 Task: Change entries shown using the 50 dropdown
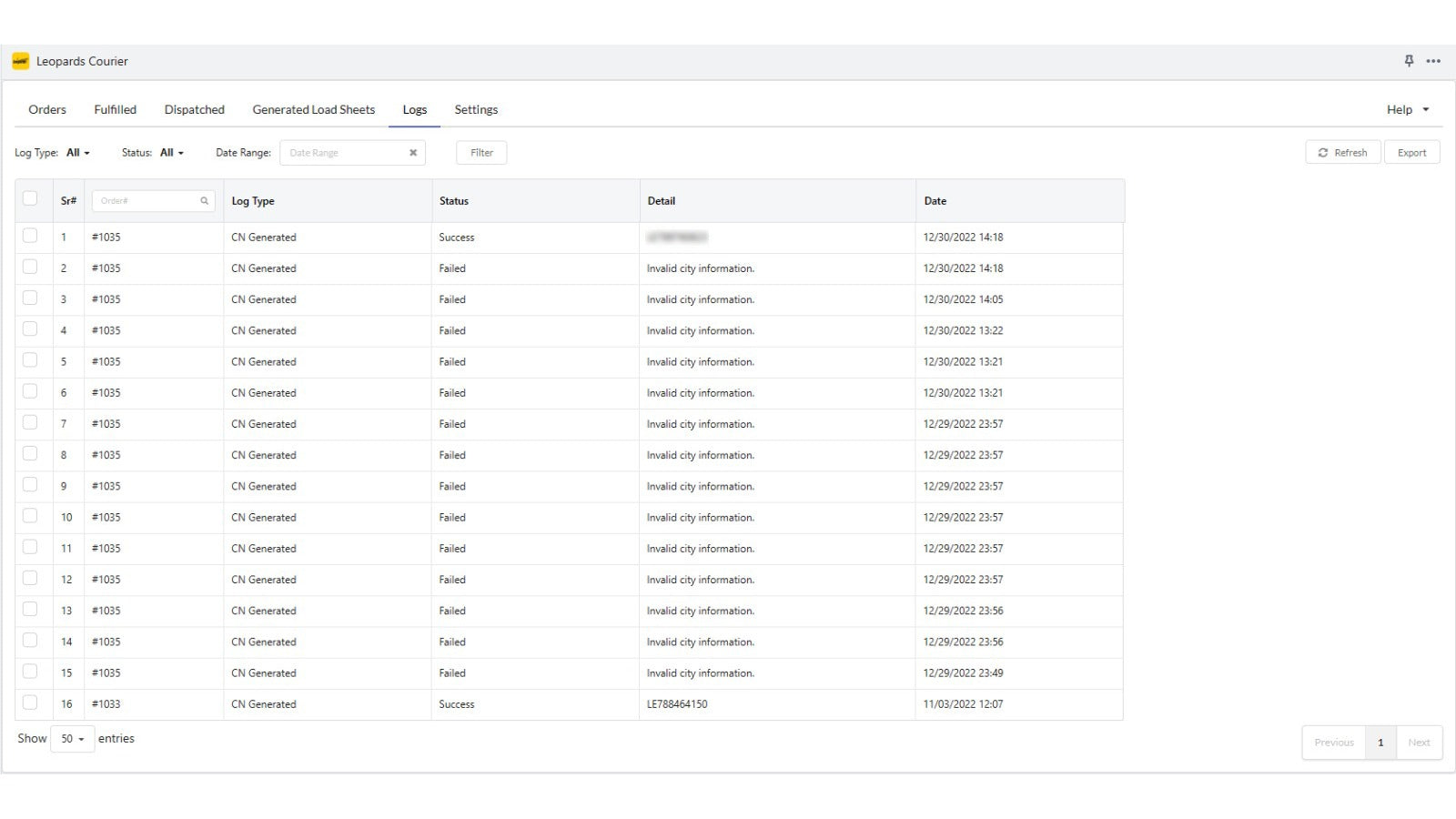point(72,738)
